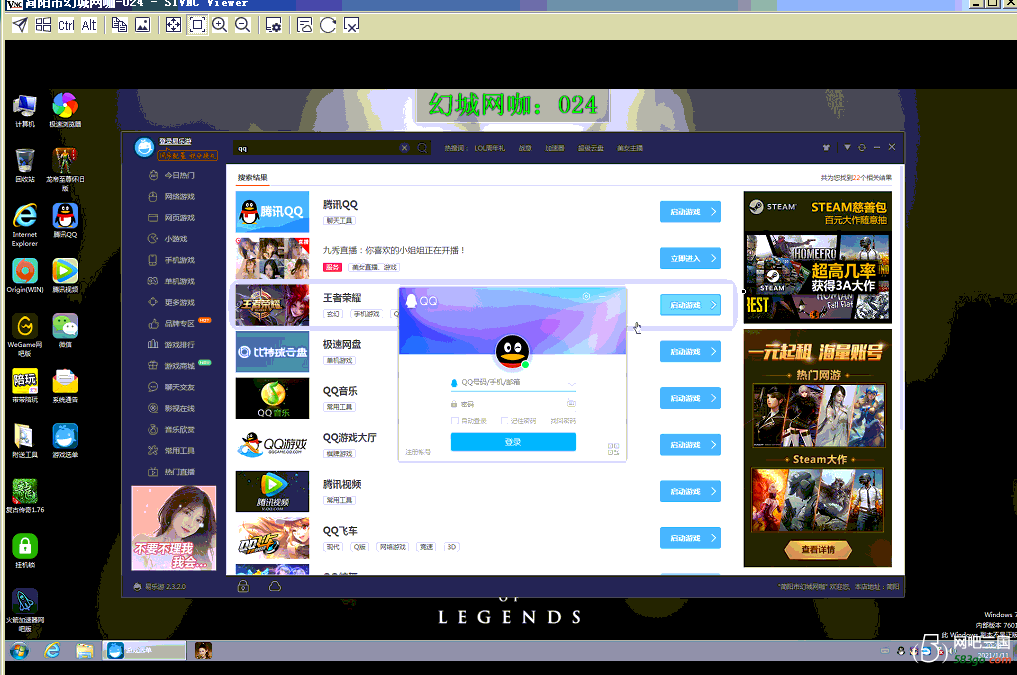Click the send paper-plane icon in the VNC toolbar
This screenshot has height=675, width=1017.
20,25
